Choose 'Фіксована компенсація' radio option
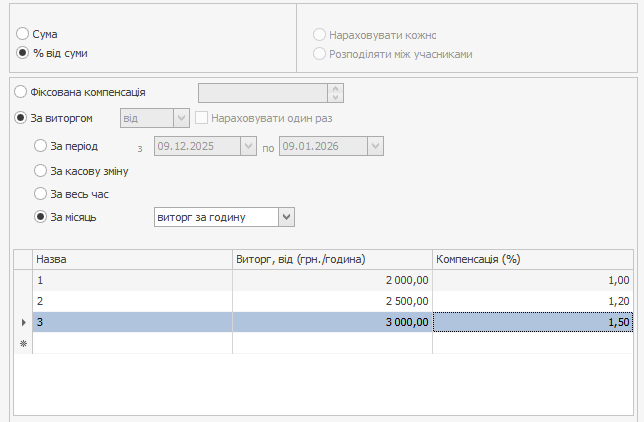Image resolution: width=644 pixels, height=422 pixels. [21, 92]
